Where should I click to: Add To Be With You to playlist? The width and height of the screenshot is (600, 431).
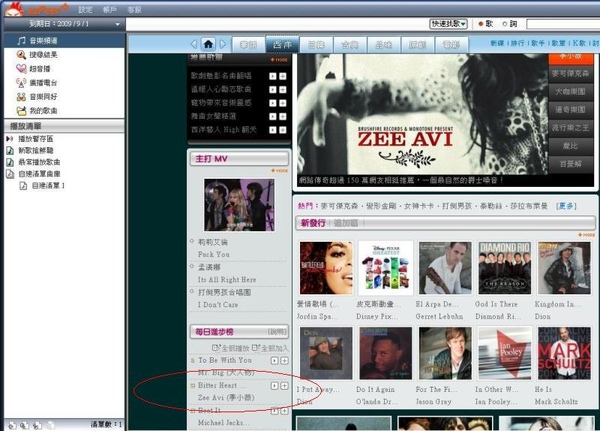coord(284,361)
